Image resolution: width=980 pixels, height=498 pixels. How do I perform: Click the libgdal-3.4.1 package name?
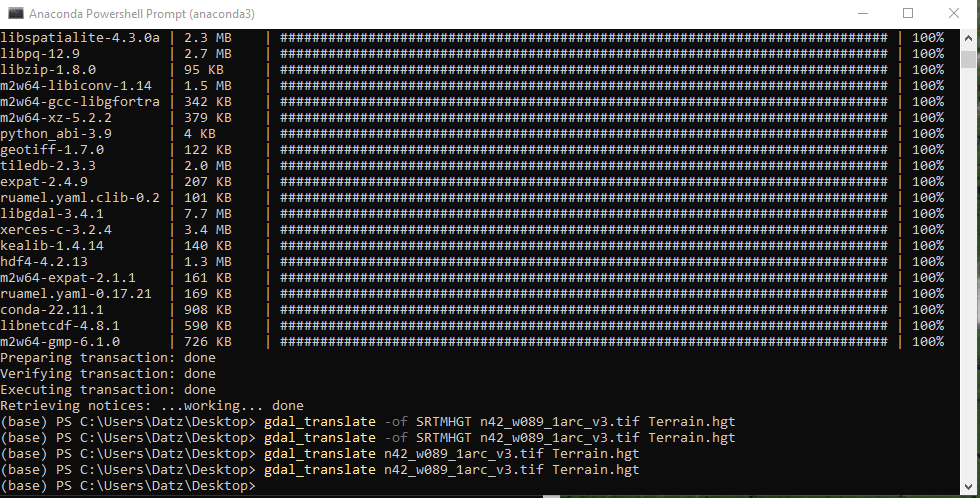(52, 214)
